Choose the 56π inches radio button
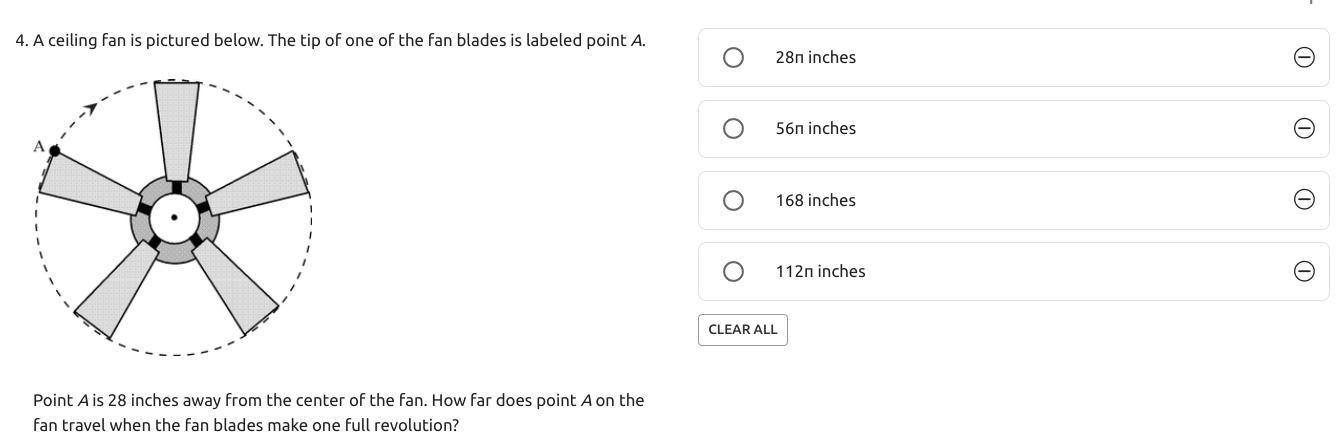This screenshot has width=1339, height=441. [733, 128]
